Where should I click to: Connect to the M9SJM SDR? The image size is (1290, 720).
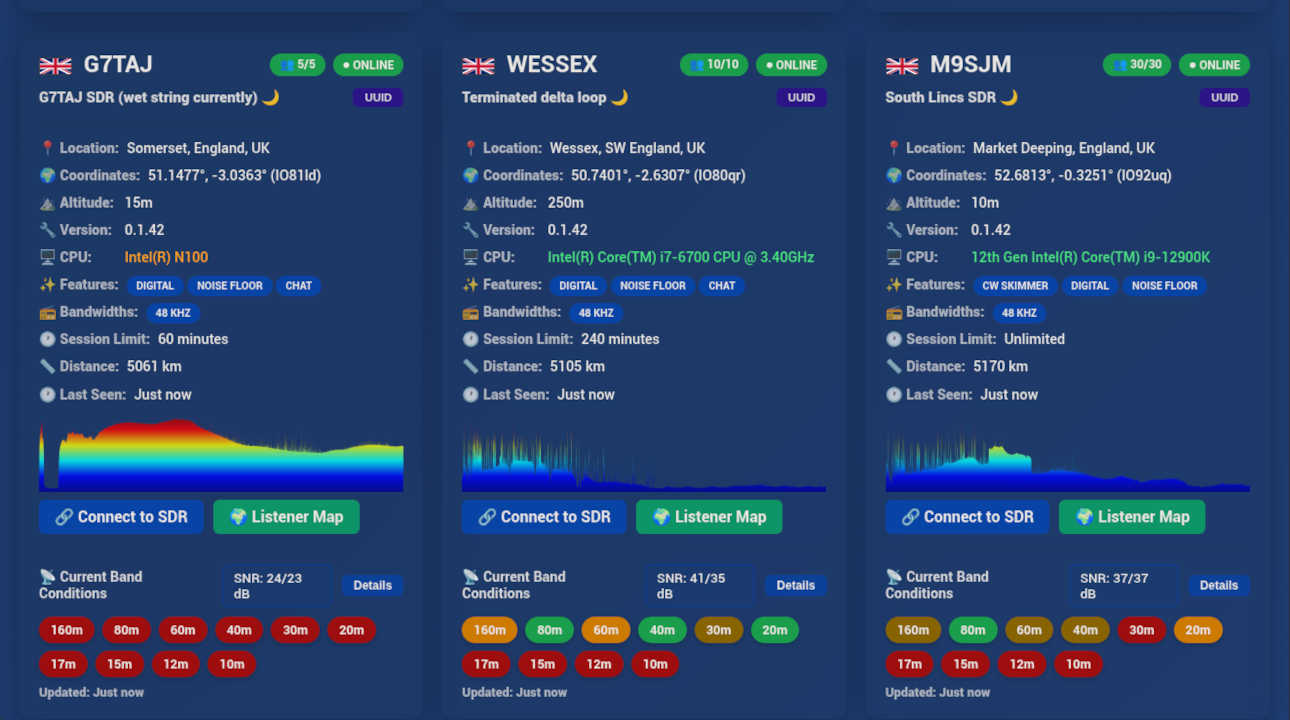pyautogui.click(x=967, y=517)
